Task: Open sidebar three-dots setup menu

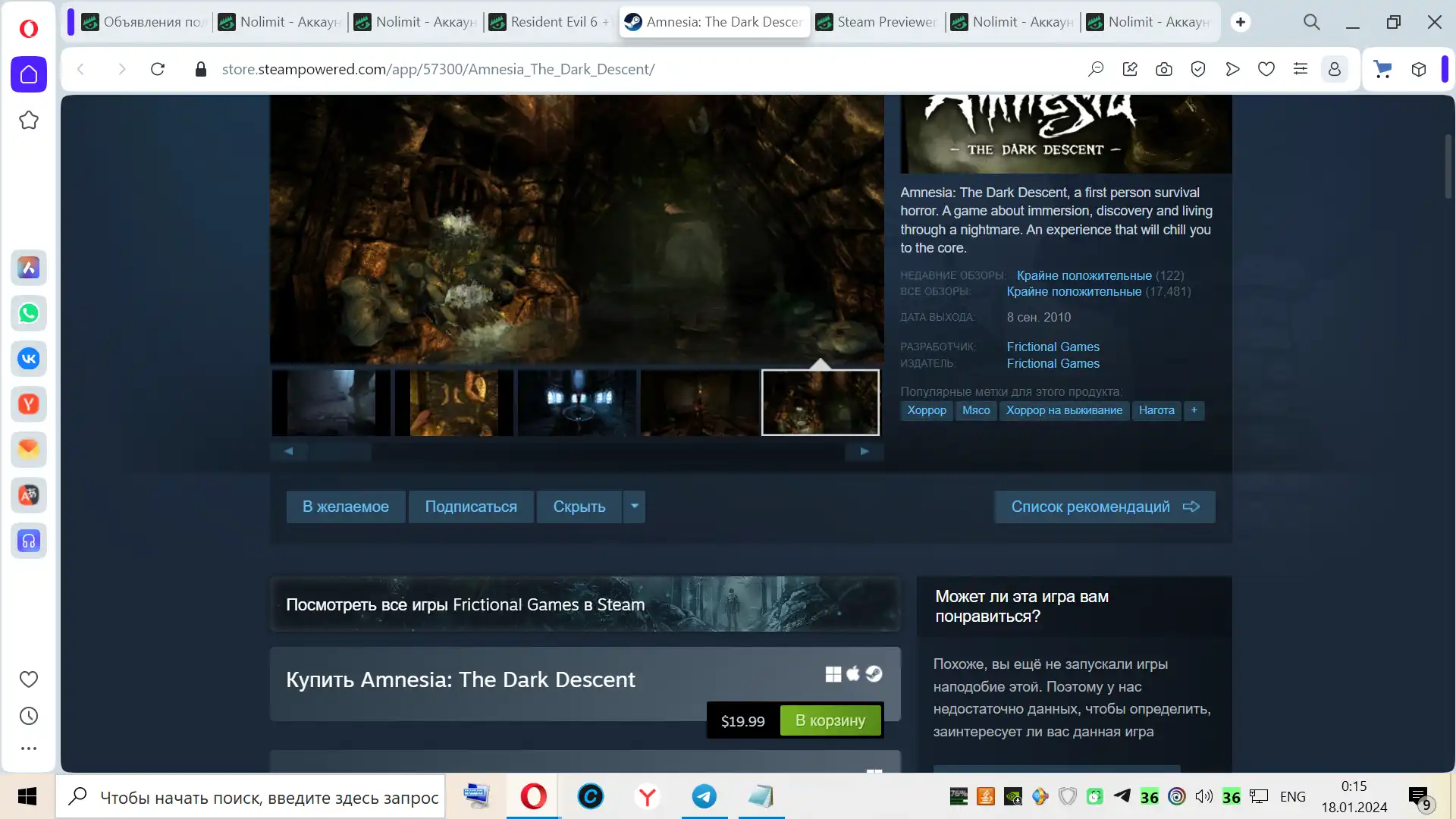Action: (x=29, y=748)
